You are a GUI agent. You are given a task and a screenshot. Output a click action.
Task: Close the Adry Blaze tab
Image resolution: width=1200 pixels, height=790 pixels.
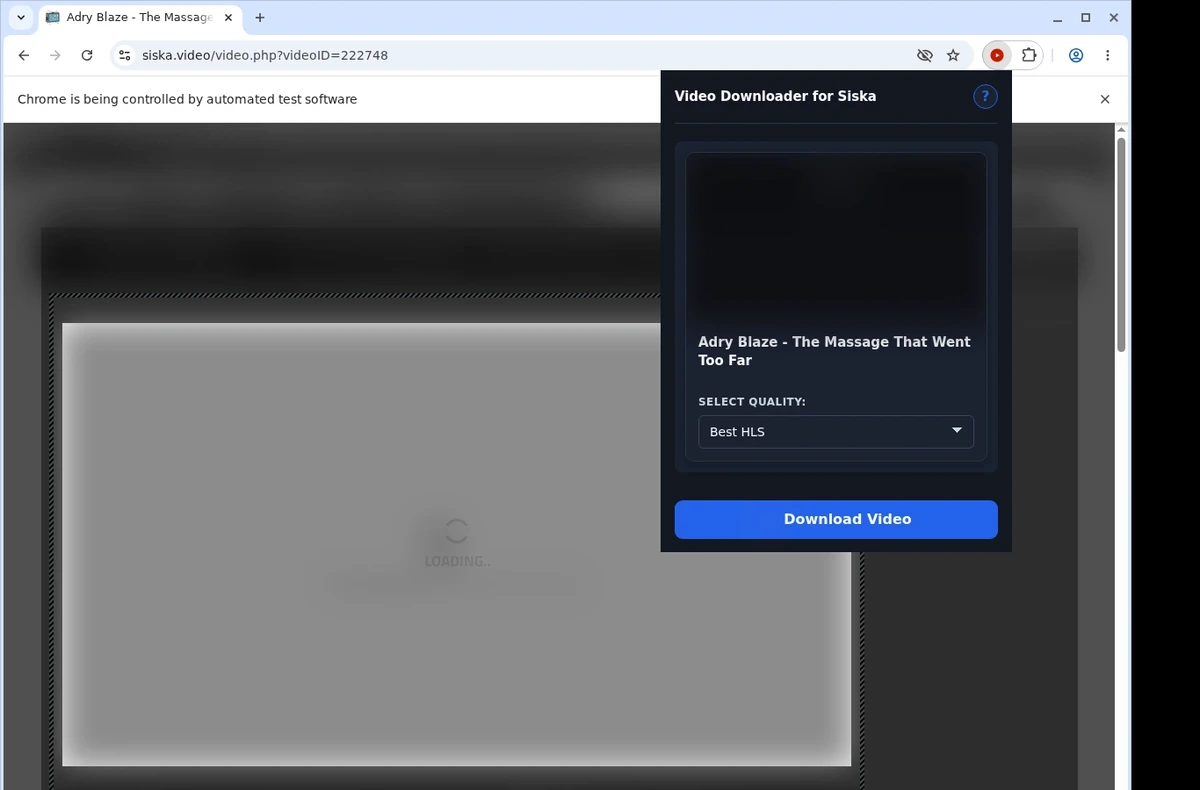228,17
